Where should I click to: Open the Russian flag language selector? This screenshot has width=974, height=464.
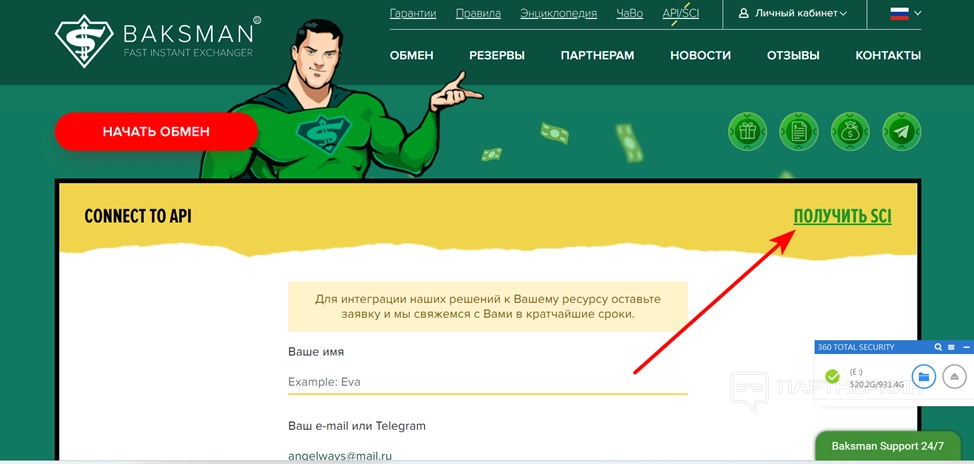pyautogui.click(x=906, y=13)
